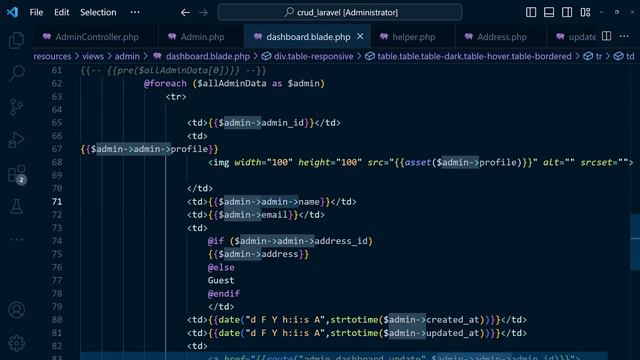This screenshot has height=360, width=640.
Task: Click the dashboard.blade.php breadcrumb
Action: (x=207, y=56)
